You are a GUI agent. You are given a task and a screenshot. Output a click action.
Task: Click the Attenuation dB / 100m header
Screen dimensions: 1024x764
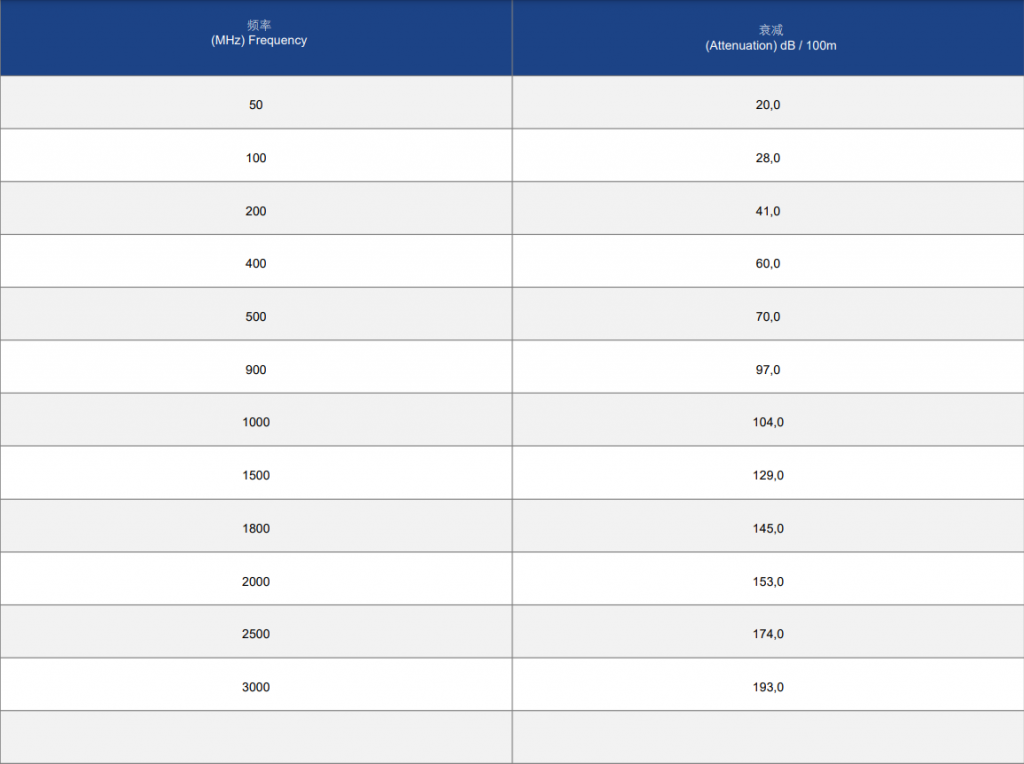pyautogui.click(x=768, y=38)
